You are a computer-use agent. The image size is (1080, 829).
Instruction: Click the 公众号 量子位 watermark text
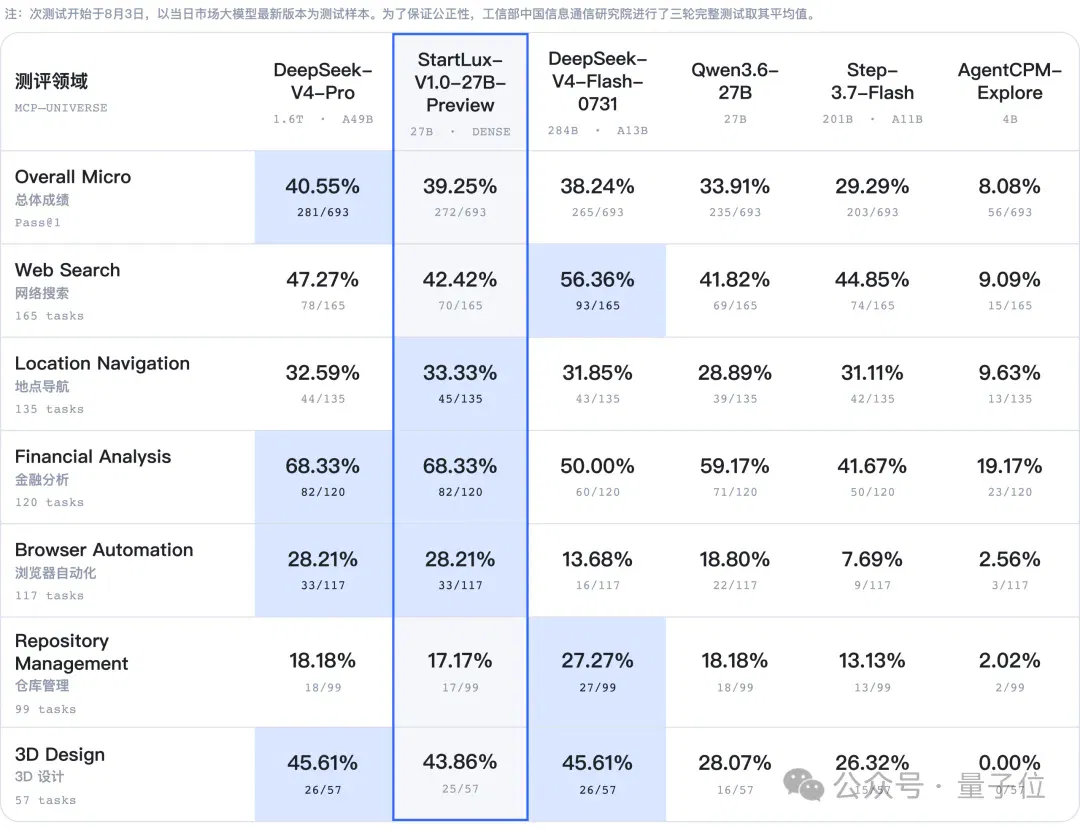(x=939, y=786)
